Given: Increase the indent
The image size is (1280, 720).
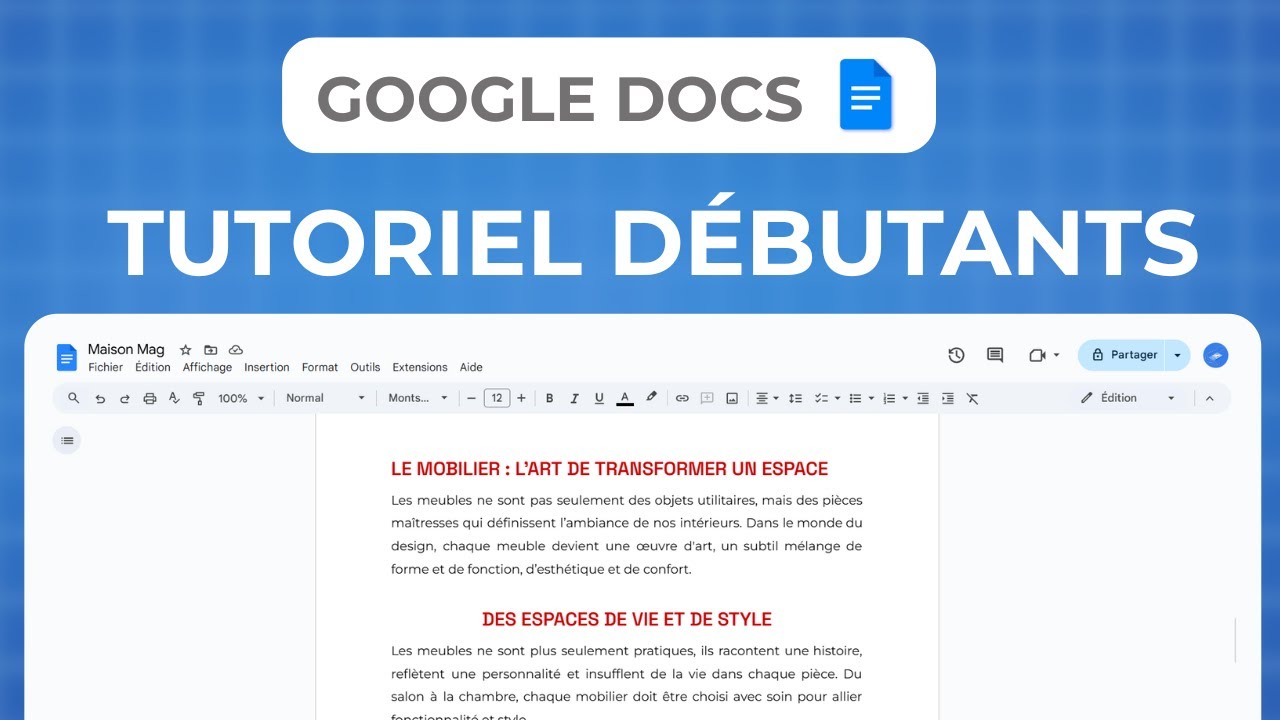Looking at the screenshot, I should 948,398.
